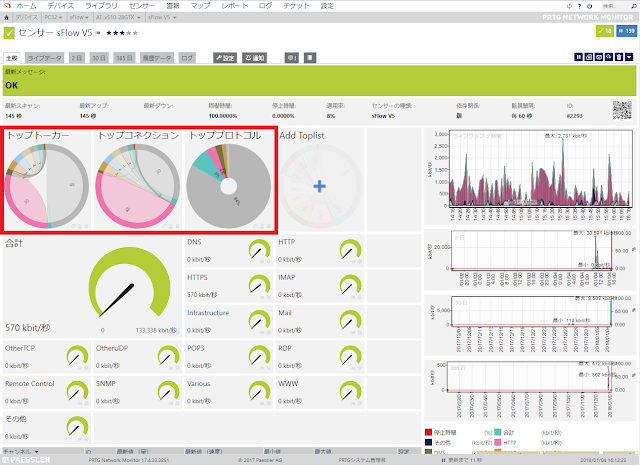Show the 139 paused sensors
The width and height of the screenshot is (640, 465).
pos(627,31)
